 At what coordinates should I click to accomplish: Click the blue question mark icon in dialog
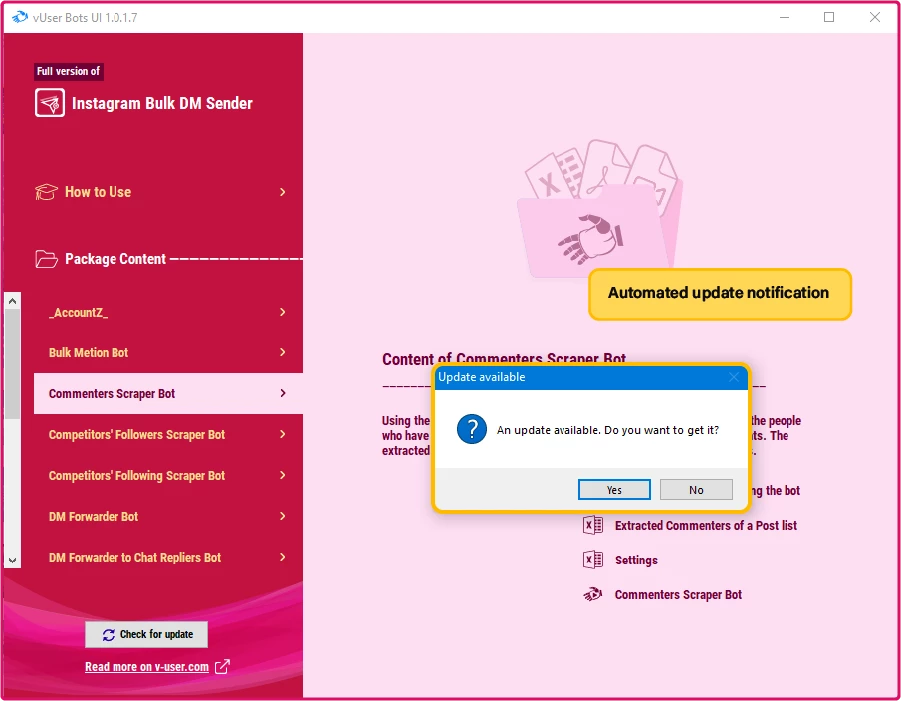point(472,429)
